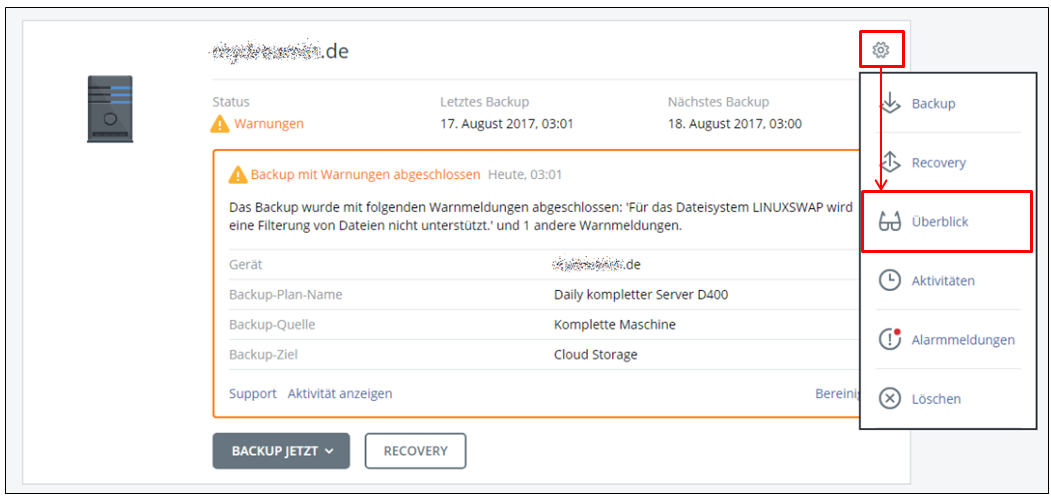The width and height of the screenshot is (1051, 497).
Task: Open Alarmmeldungen menu entry
Action: point(963,340)
